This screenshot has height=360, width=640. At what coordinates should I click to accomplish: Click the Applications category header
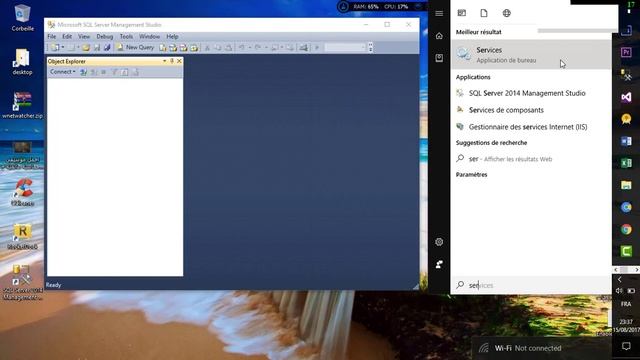[x=473, y=77]
